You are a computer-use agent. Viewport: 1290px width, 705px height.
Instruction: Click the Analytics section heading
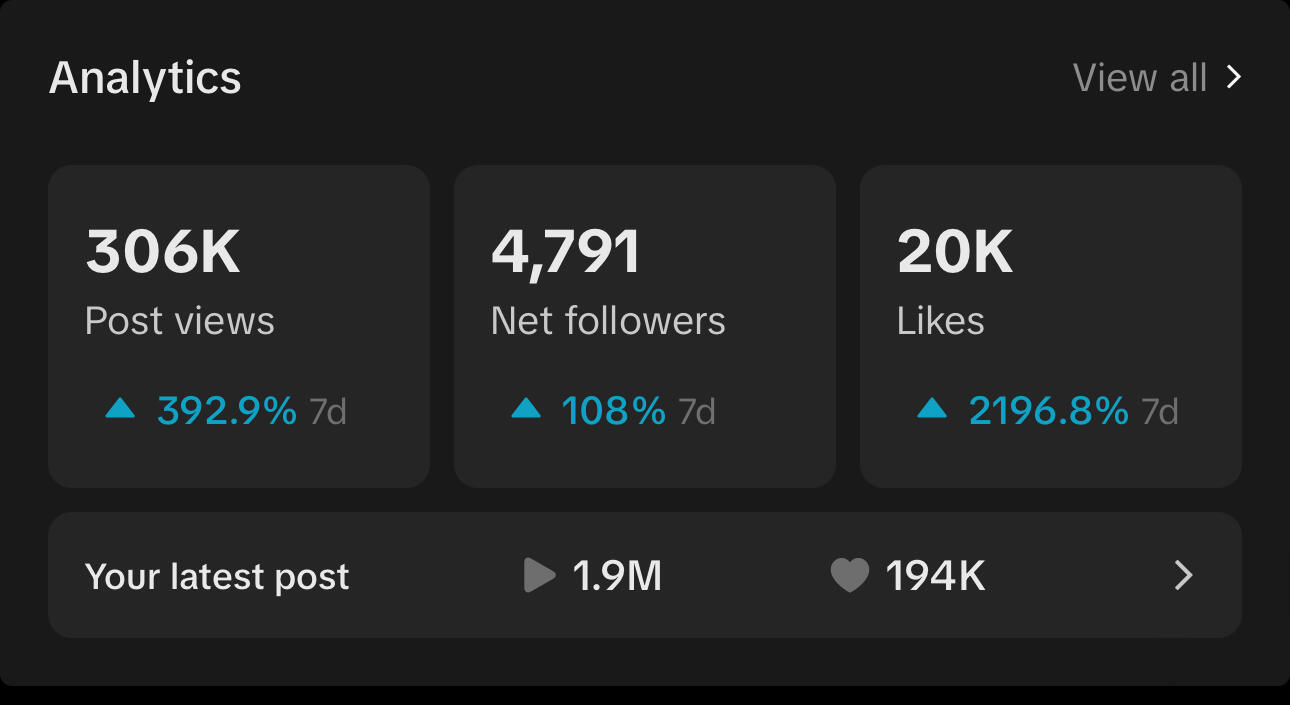pyautogui.click(x=145, y=78)
